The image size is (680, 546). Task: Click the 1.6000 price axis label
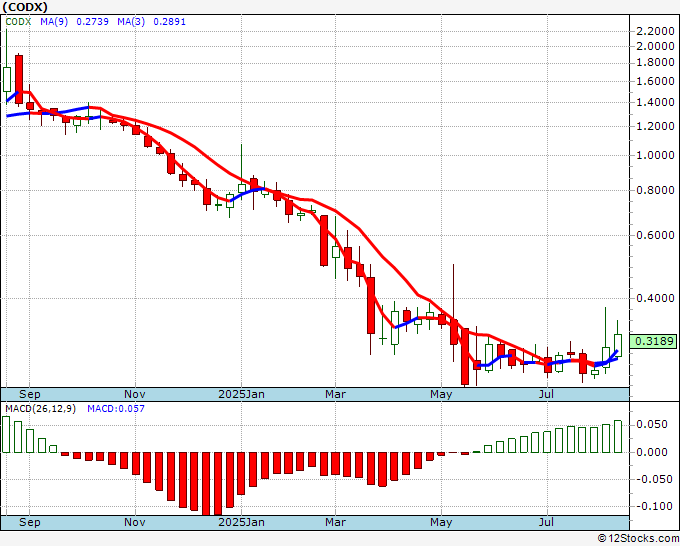[x=655, y=82]
